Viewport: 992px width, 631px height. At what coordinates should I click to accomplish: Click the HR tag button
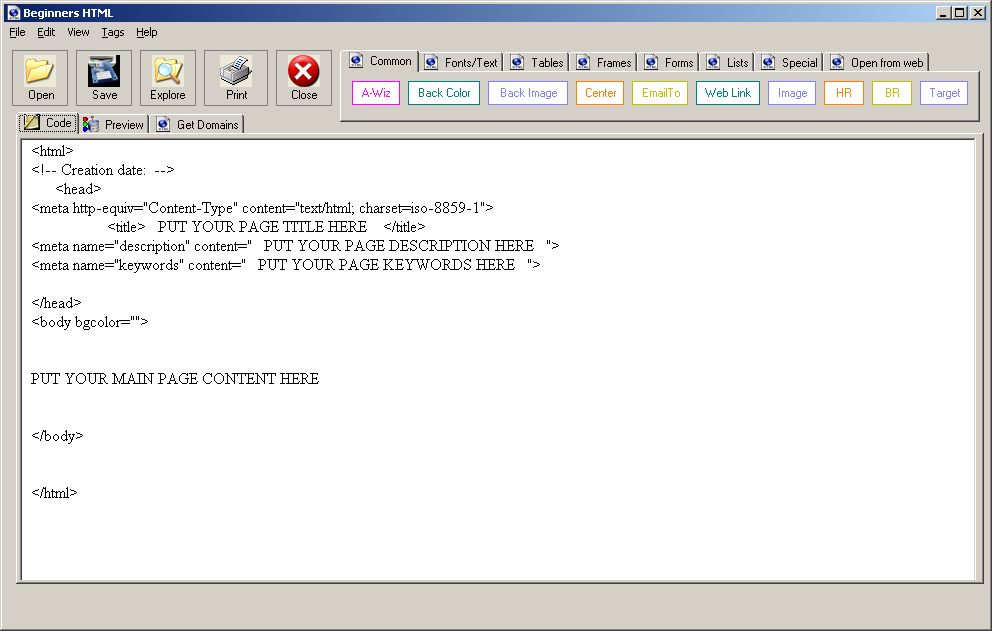click(843, 93)
